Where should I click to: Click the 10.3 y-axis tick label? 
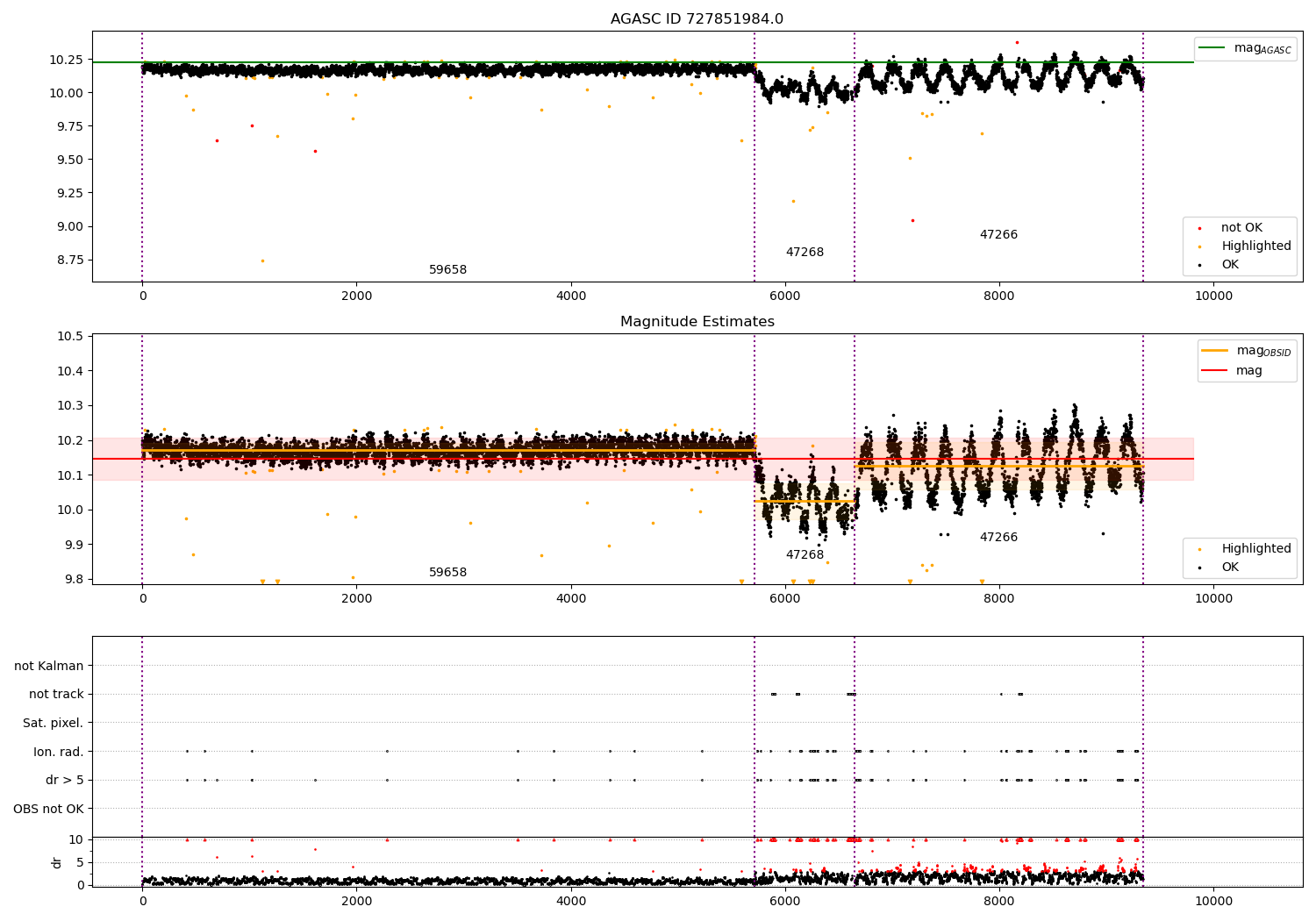tap(70, 406)
